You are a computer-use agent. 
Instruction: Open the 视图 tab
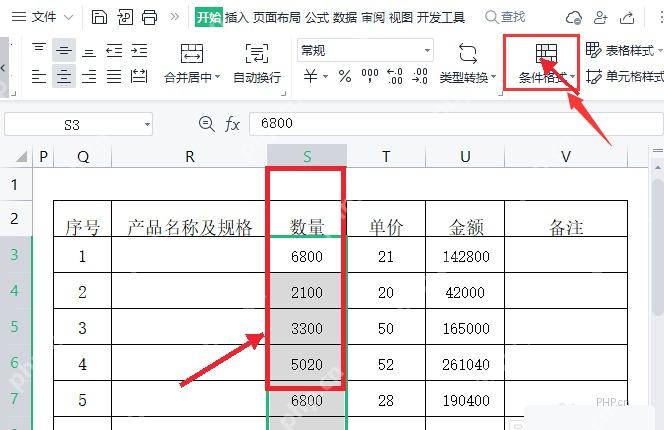pyautogui.click(x=401, y=17)
